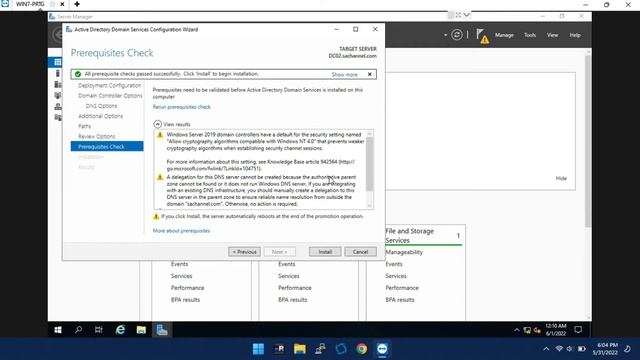
Task: Open File and Storage Services tile header
Action: click(x=410, y=236)
